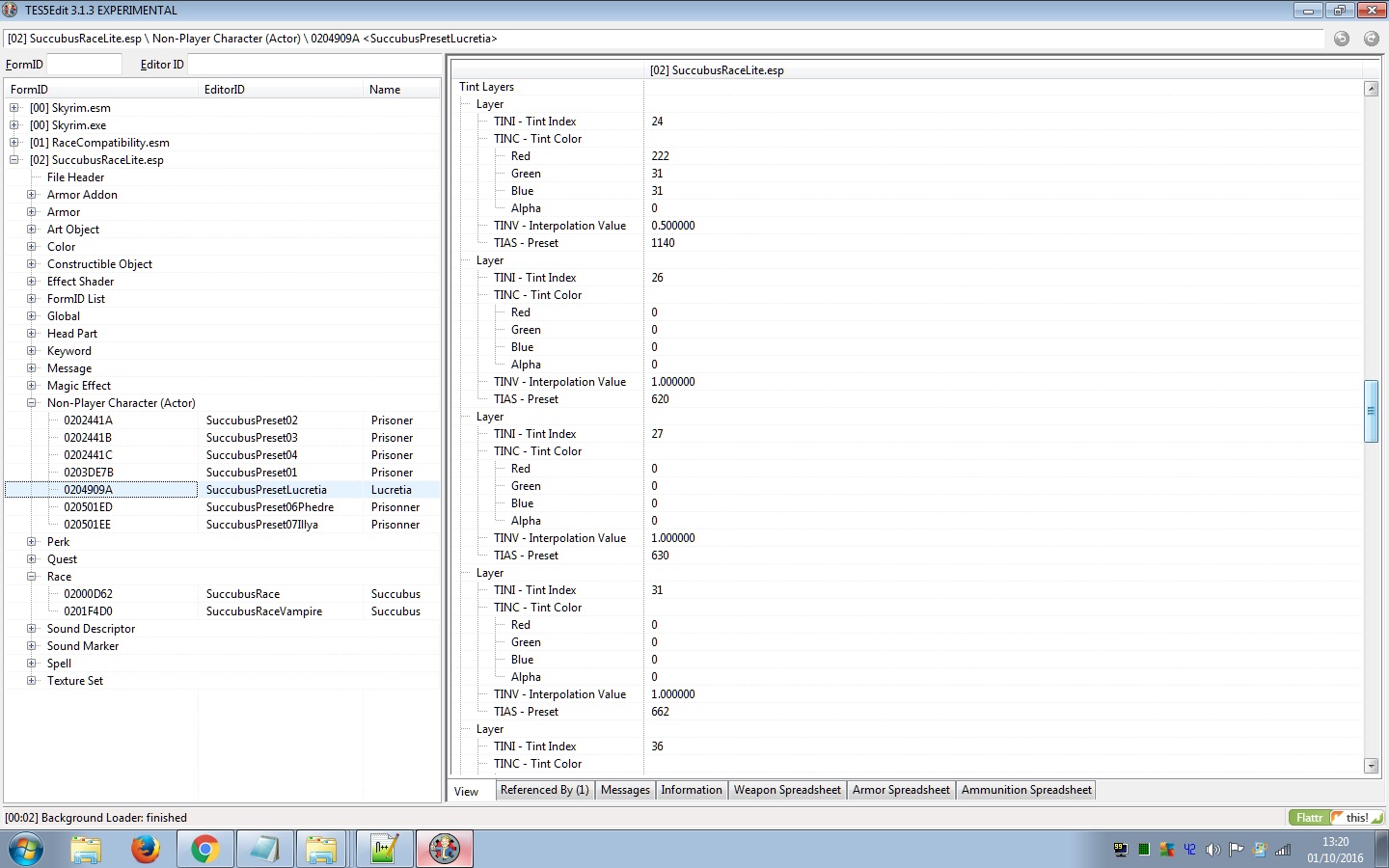Open the volume control in system tray
The height and width of the screenshot is (868, 1389).
[x=1213, y=850]
